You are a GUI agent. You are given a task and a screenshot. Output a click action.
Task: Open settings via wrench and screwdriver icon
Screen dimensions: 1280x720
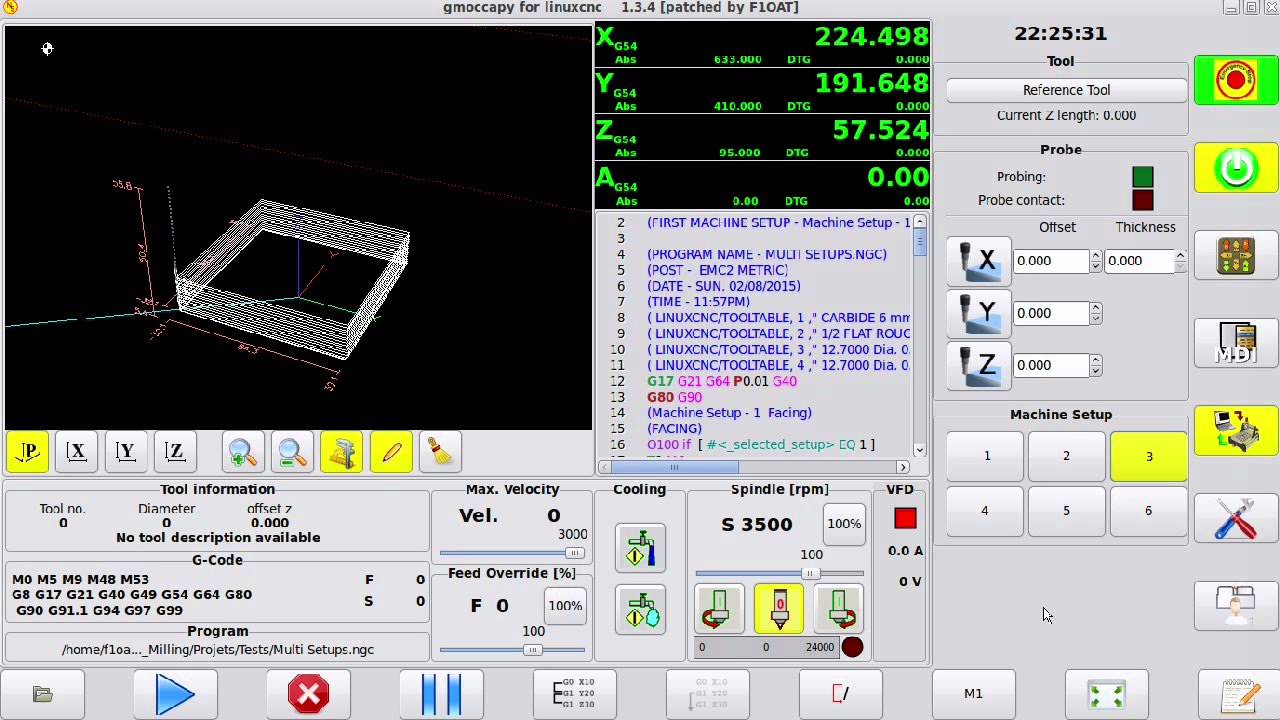(1236, 519)
